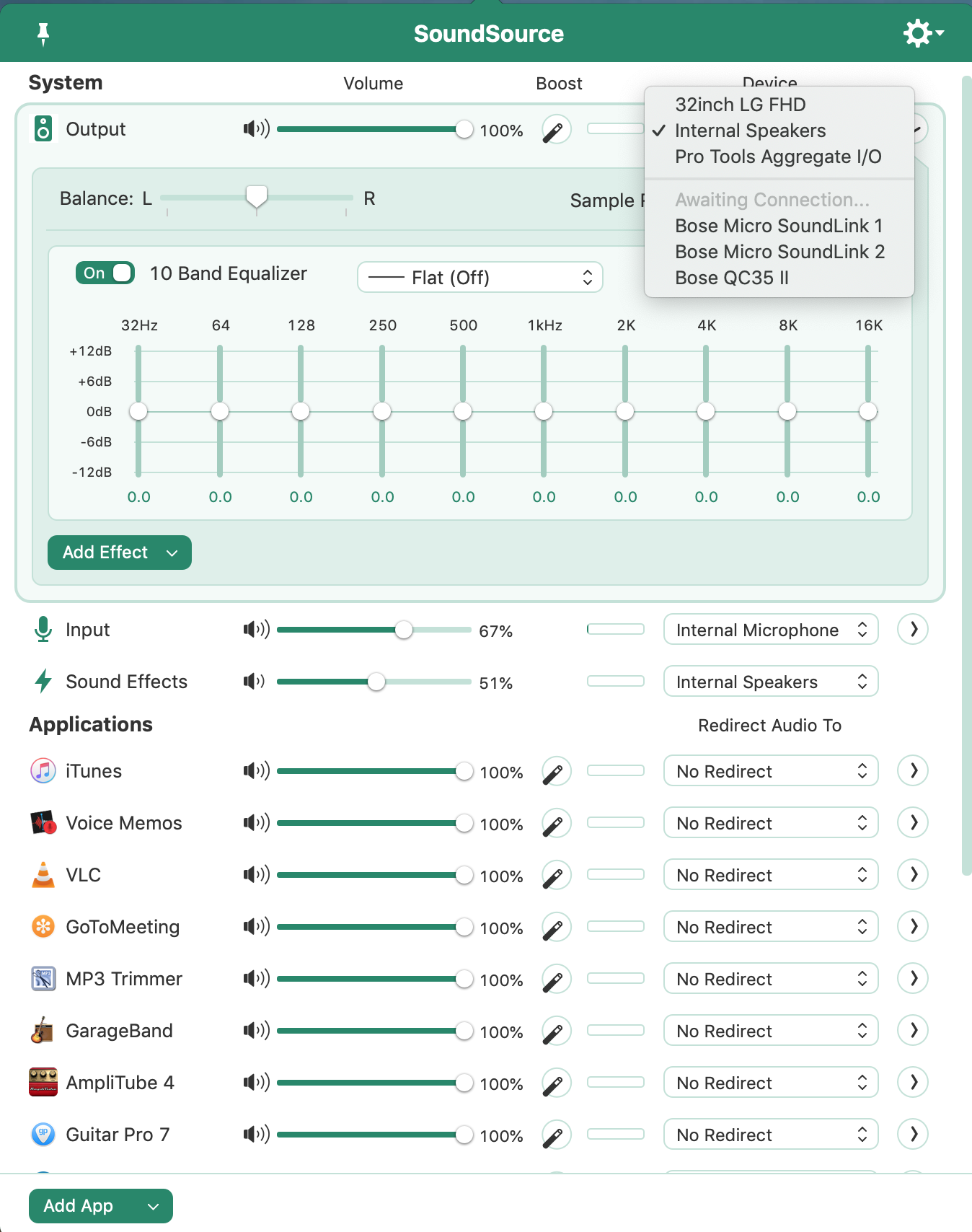Click the Sound Effects volume slider knob
Image resolution: width=972 pixels, height=1232 pixels.
(x=376, y=682)
